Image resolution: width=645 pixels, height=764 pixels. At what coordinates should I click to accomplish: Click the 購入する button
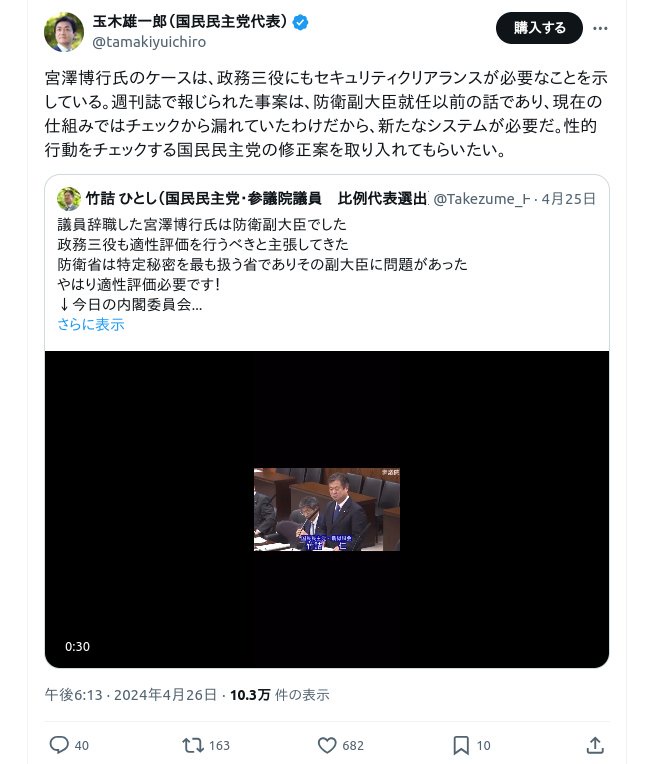click(x=539, y=28)
